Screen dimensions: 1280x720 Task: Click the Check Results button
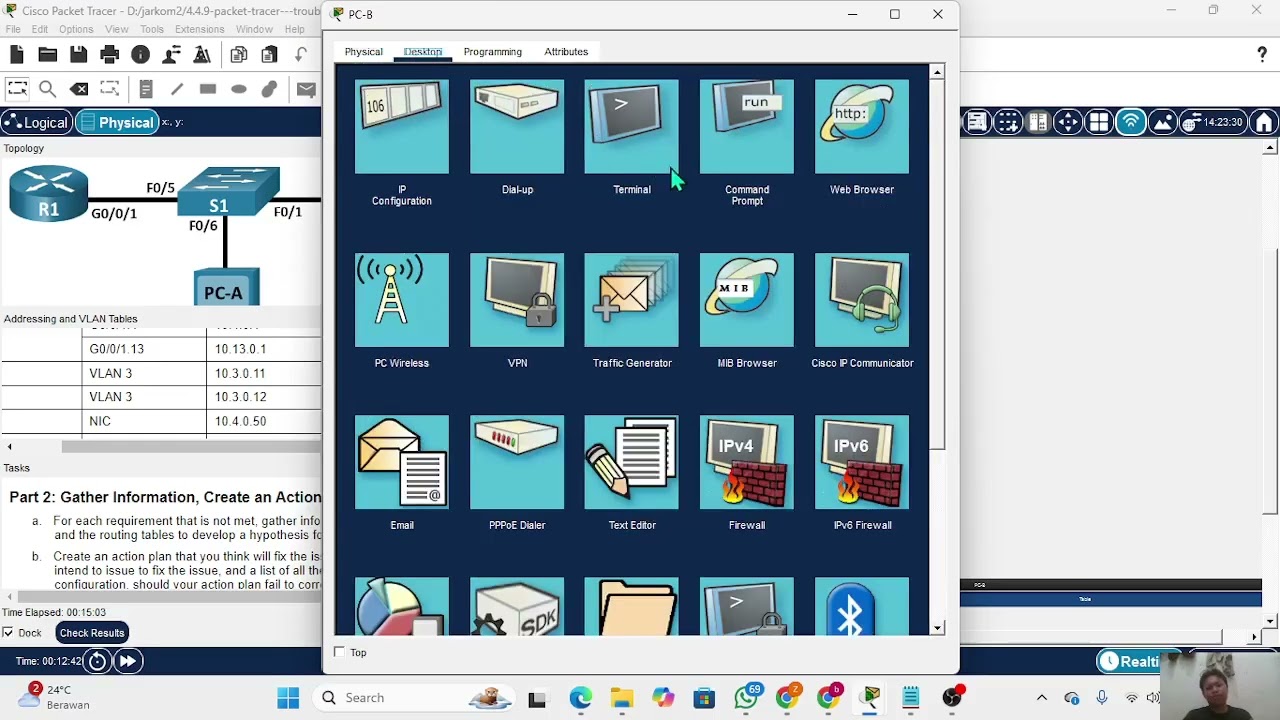pos(92,633)
